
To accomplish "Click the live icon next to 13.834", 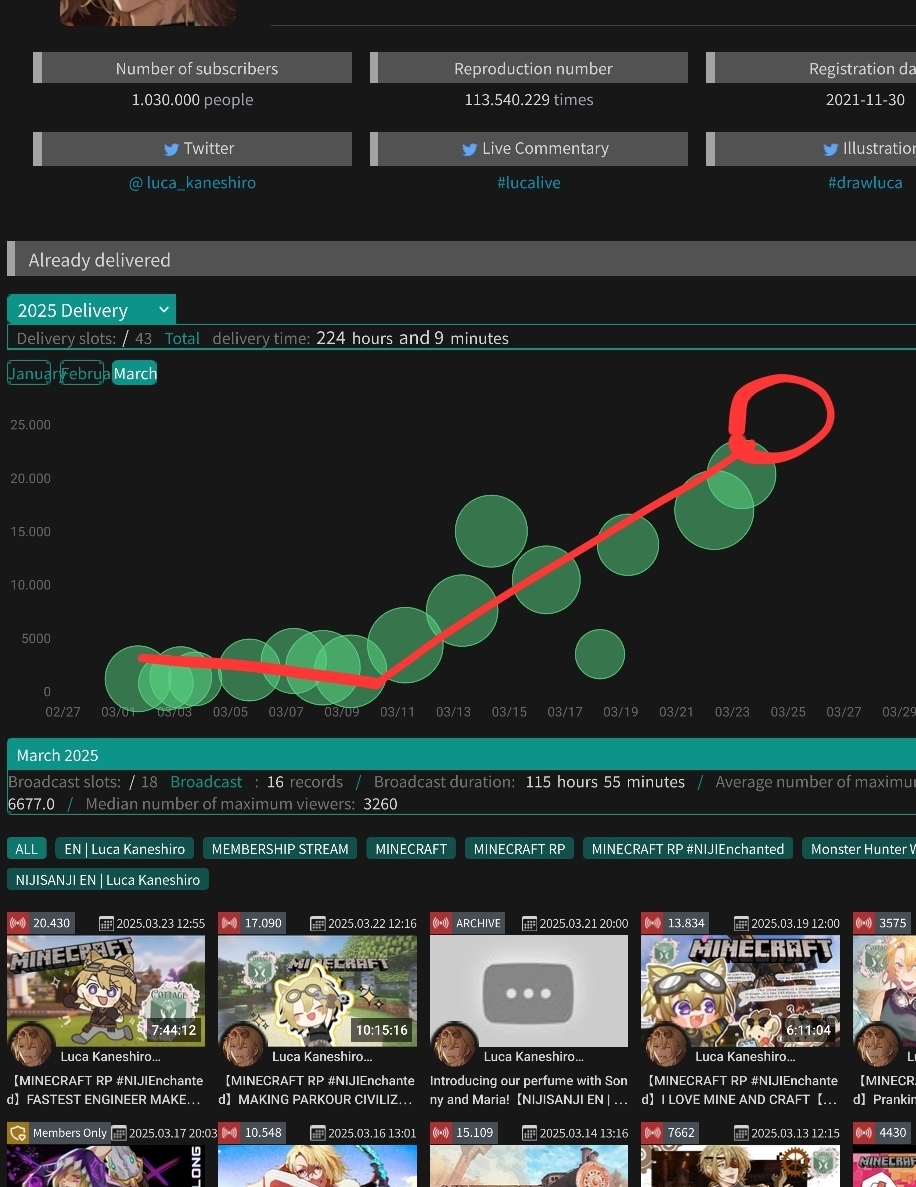I will tap(652, 923).
